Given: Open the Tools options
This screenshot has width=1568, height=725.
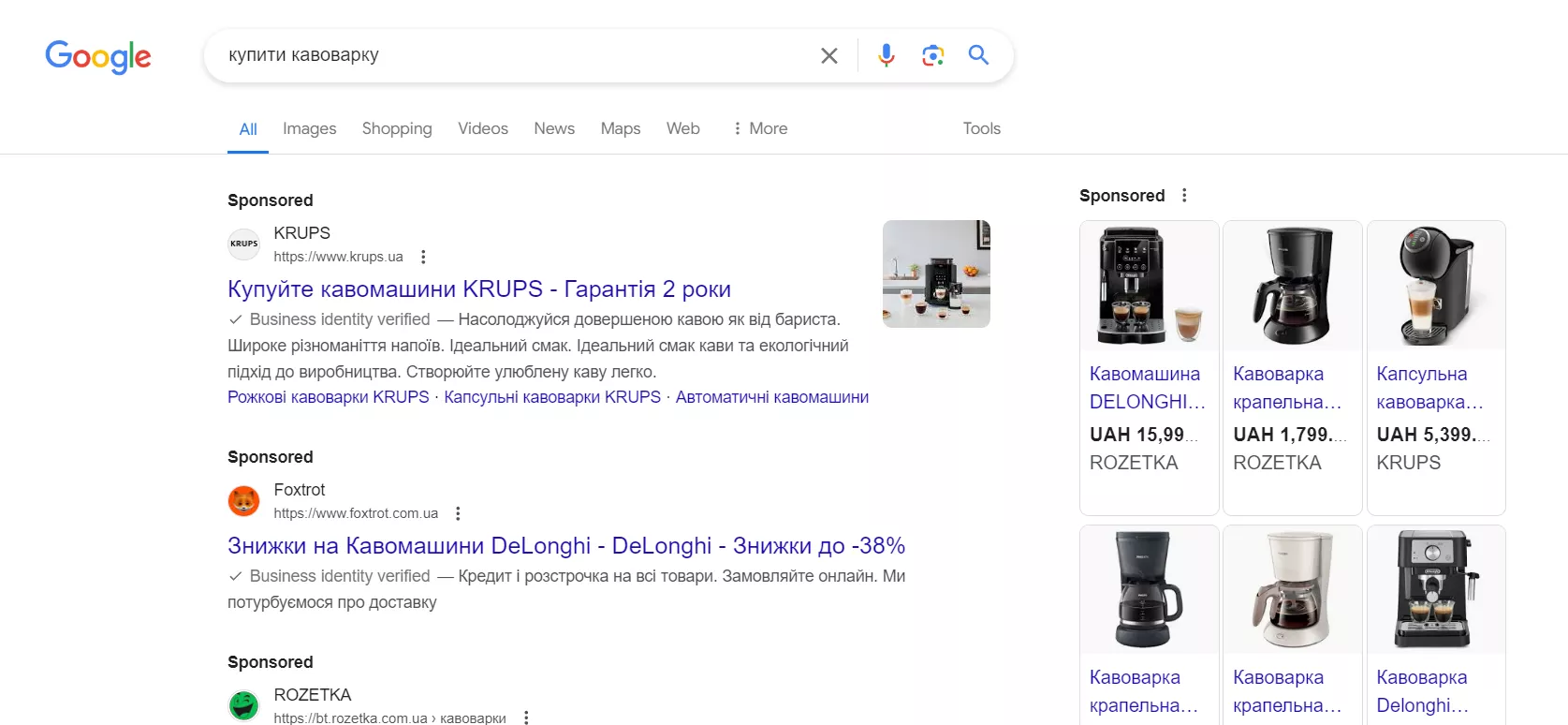Looking at the screenshot, I should (982, 128).
